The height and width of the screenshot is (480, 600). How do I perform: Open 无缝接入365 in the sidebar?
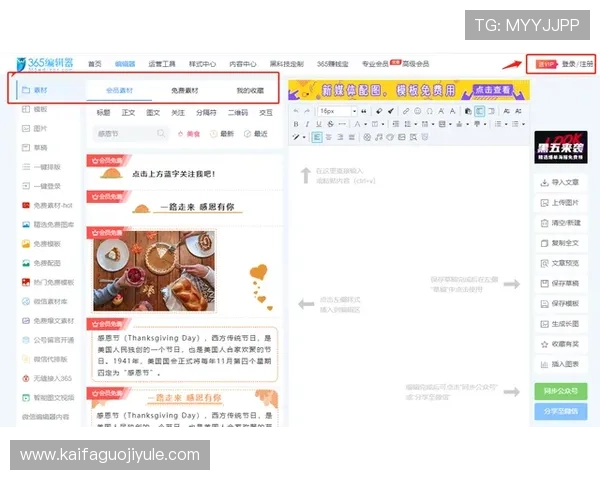click(x=47, y=379)
